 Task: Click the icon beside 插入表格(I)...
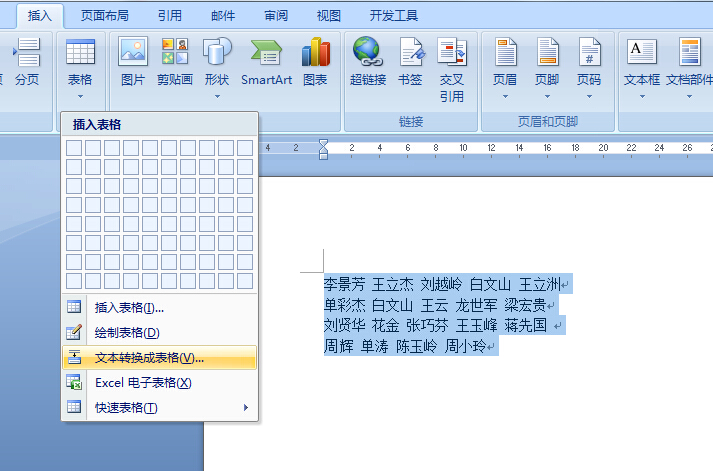[x=74, y=306]
